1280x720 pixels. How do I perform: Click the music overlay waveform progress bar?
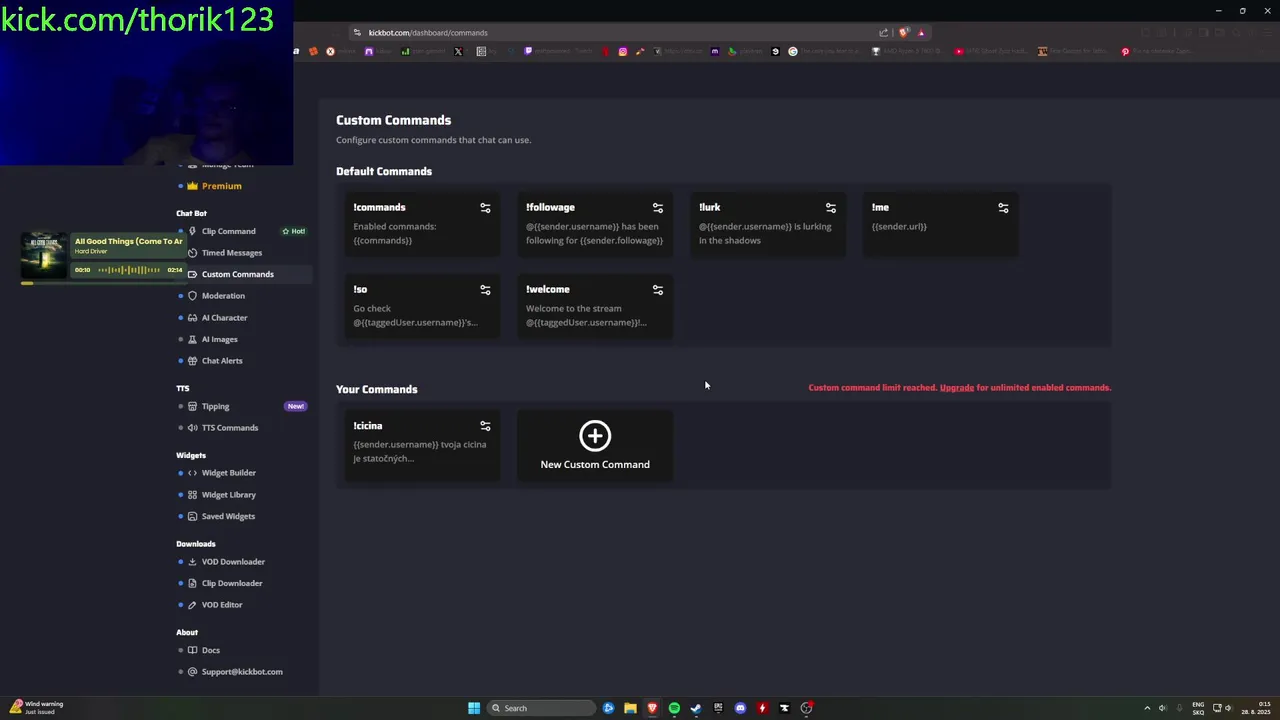(128, 270)
